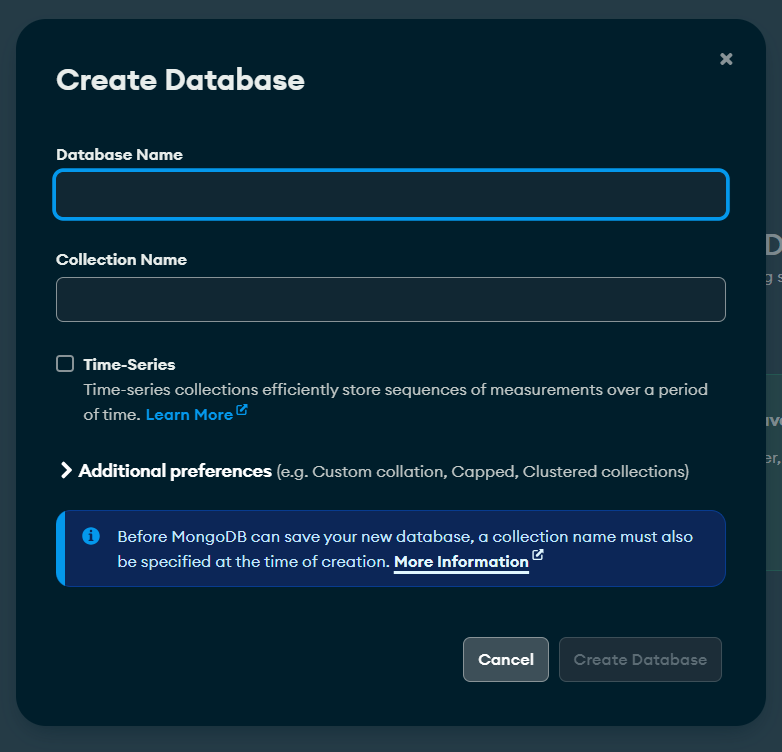Open the More Information link

pyautogui.click(x=461, y=562)
